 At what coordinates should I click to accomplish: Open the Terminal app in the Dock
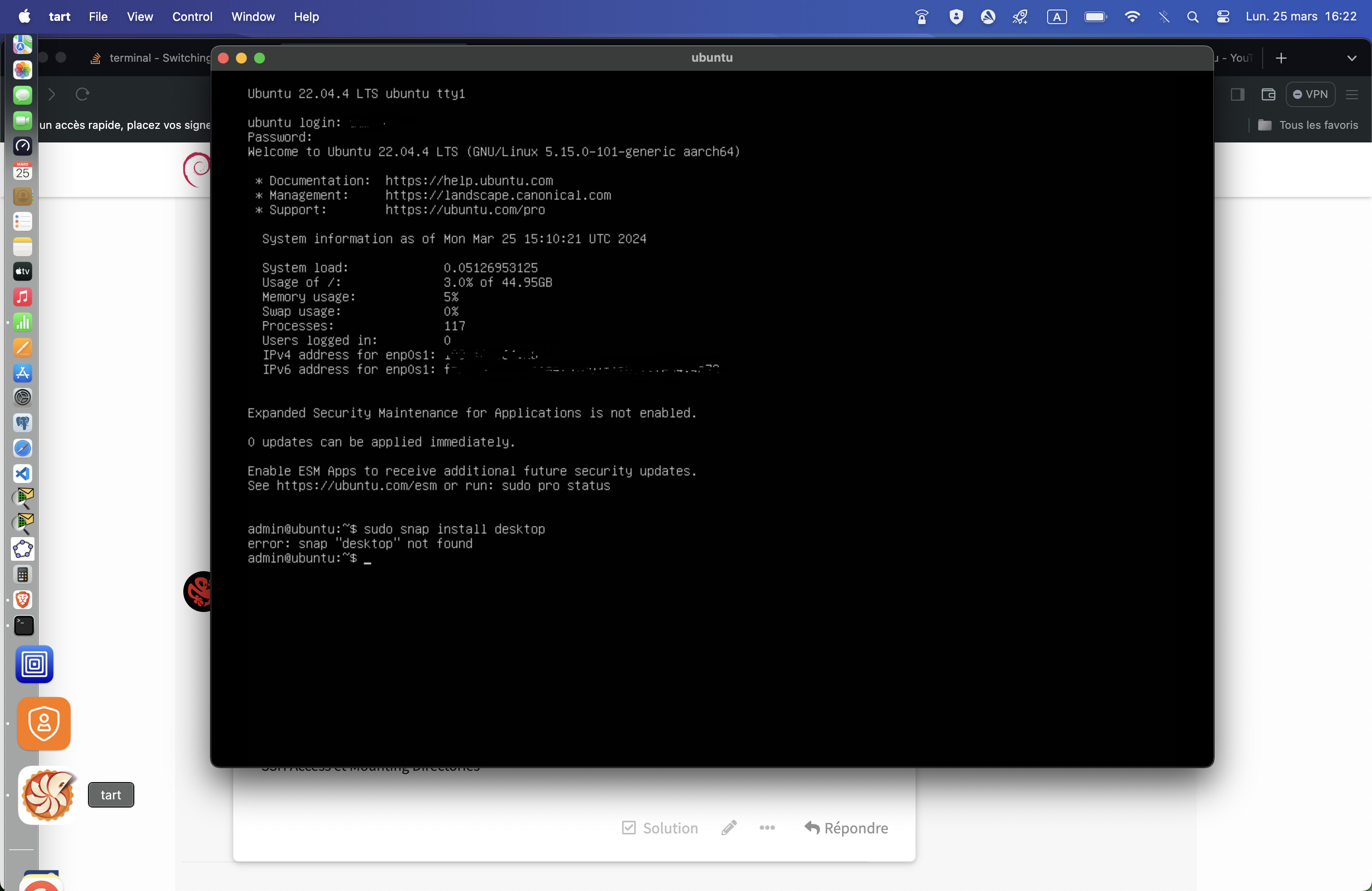[x=24, y=625]
